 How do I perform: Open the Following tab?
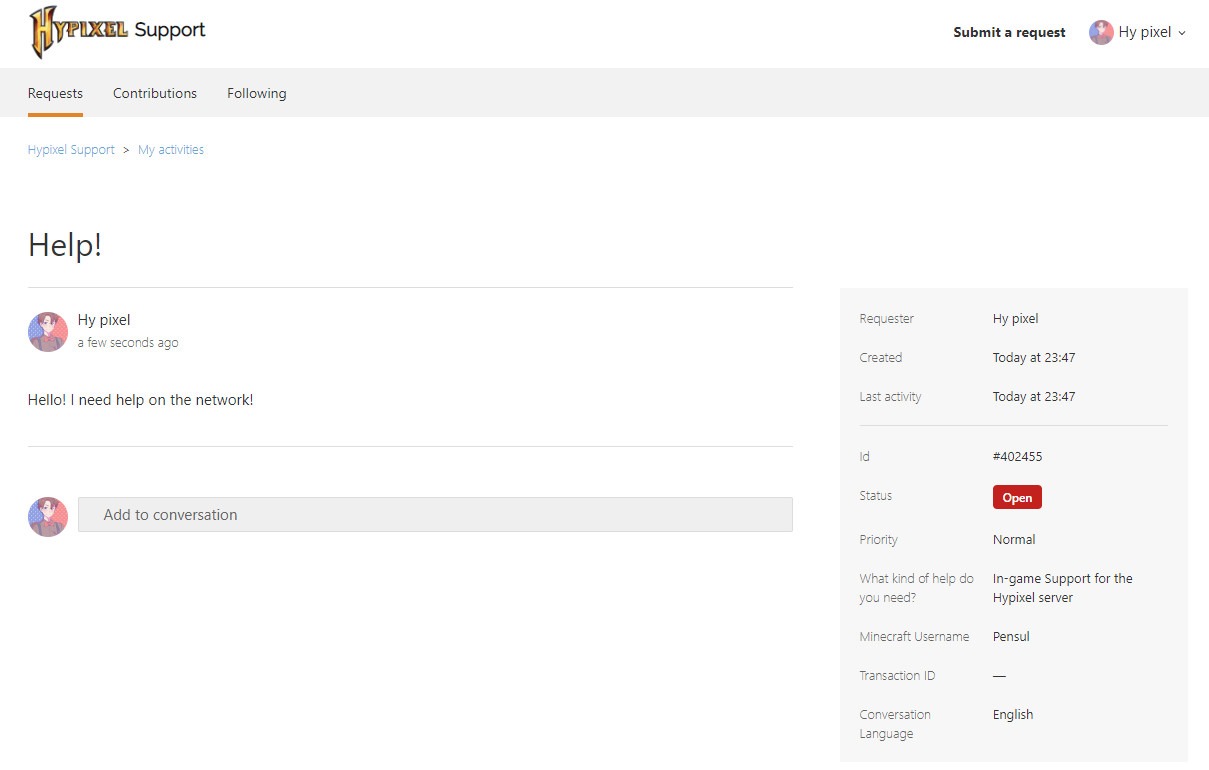256,93
